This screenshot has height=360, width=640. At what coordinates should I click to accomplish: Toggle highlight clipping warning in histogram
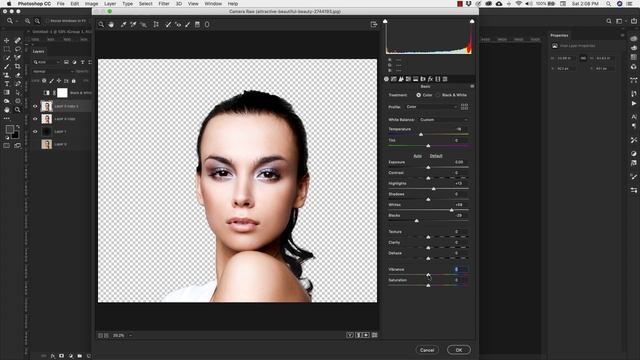coord(472,21)
